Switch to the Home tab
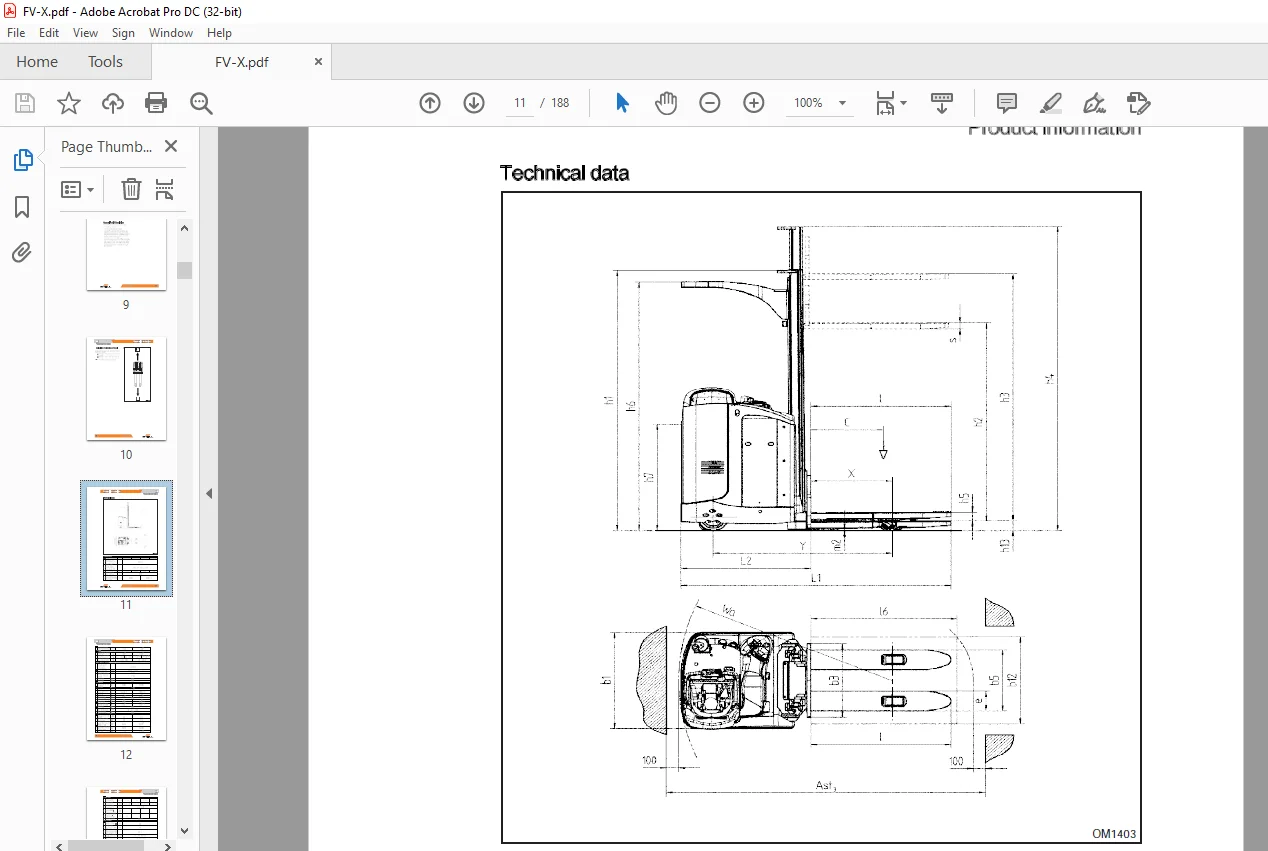The width and height of the screenshot is (1268, 851). pyautogui.click(x=37, y=62)
